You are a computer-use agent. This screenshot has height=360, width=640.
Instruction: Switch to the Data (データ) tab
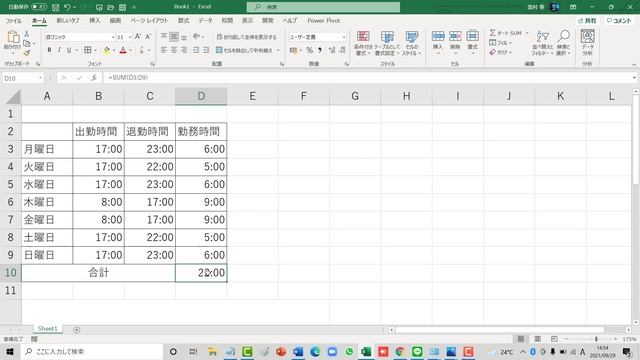205,21
